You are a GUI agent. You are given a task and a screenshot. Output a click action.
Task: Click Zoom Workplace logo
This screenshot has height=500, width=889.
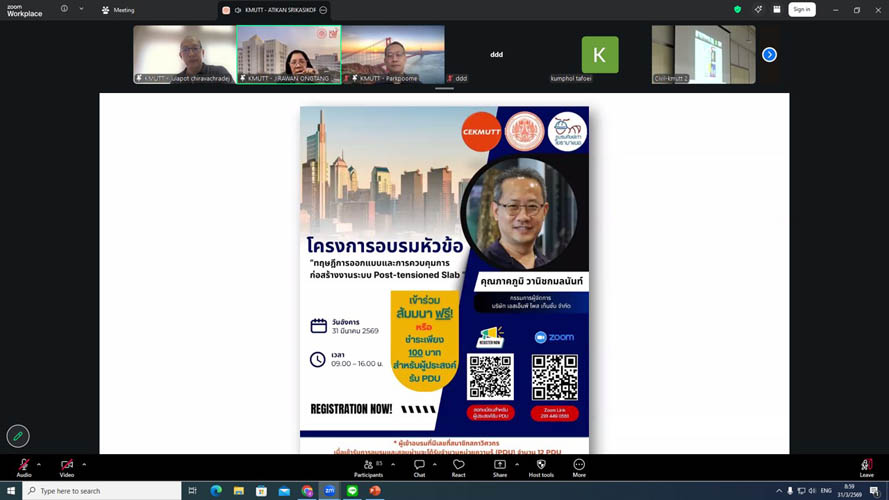24,10
